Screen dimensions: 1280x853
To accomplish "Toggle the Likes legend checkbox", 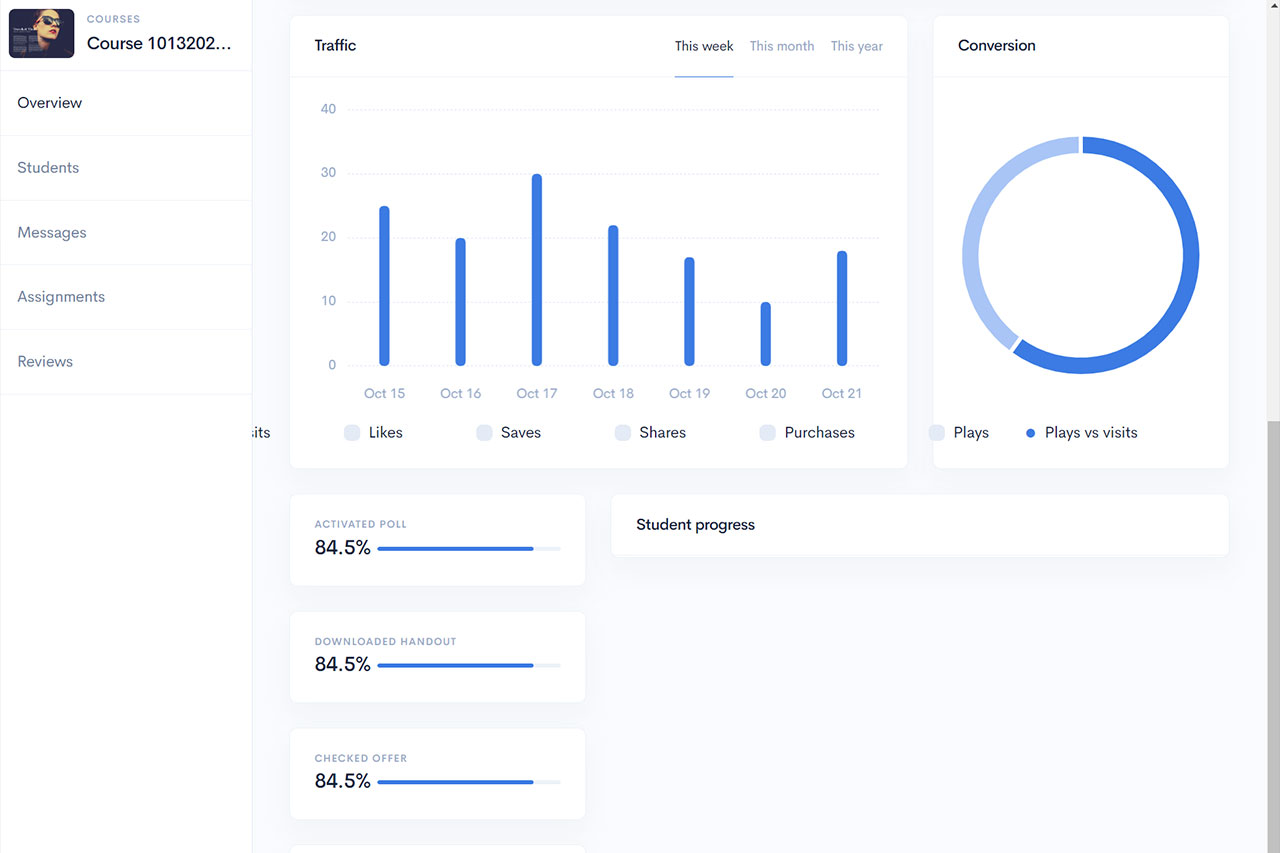I will (x=352, y=433).
